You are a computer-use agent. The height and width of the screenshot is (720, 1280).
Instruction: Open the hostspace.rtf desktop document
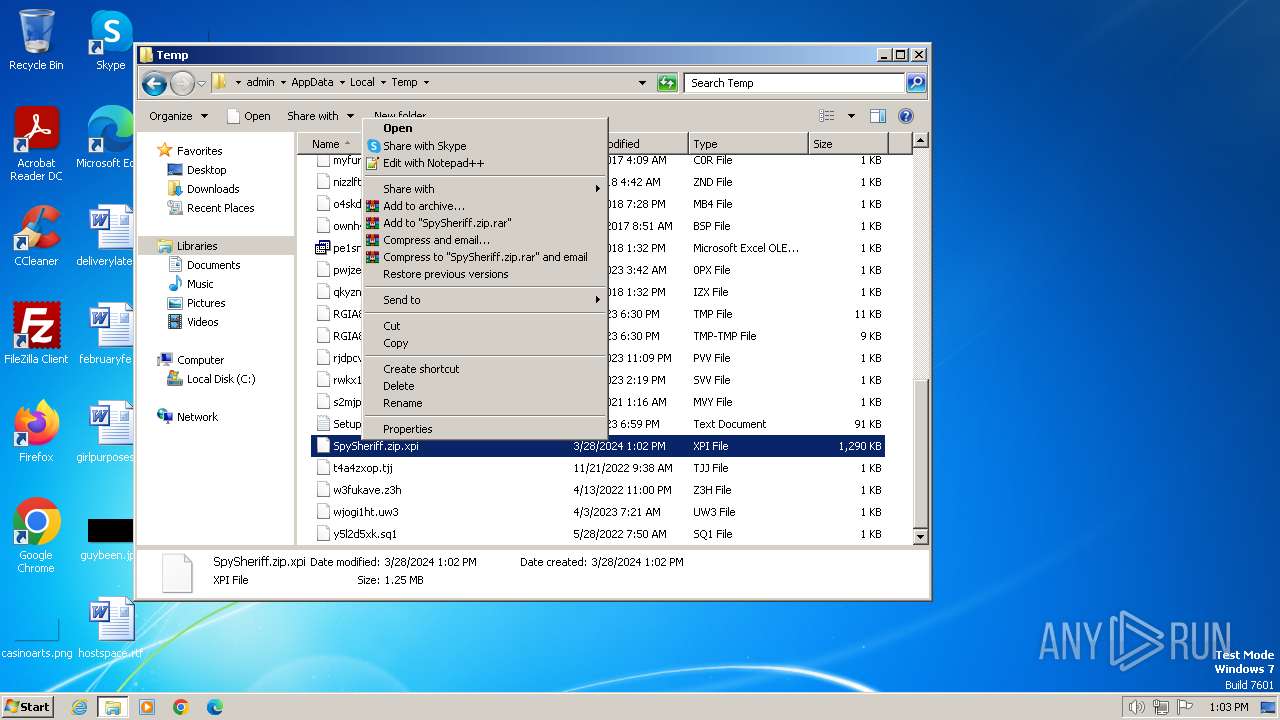click(x=110, y=628)
